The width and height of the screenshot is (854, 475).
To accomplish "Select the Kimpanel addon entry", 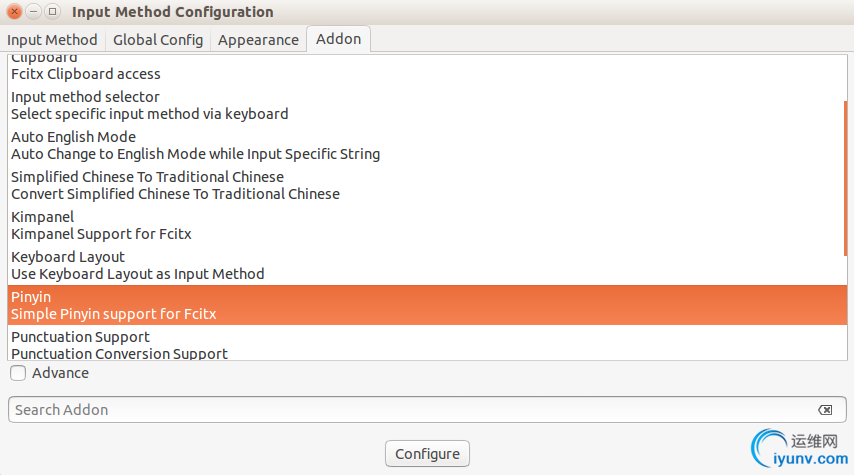I will coord(428,226).
